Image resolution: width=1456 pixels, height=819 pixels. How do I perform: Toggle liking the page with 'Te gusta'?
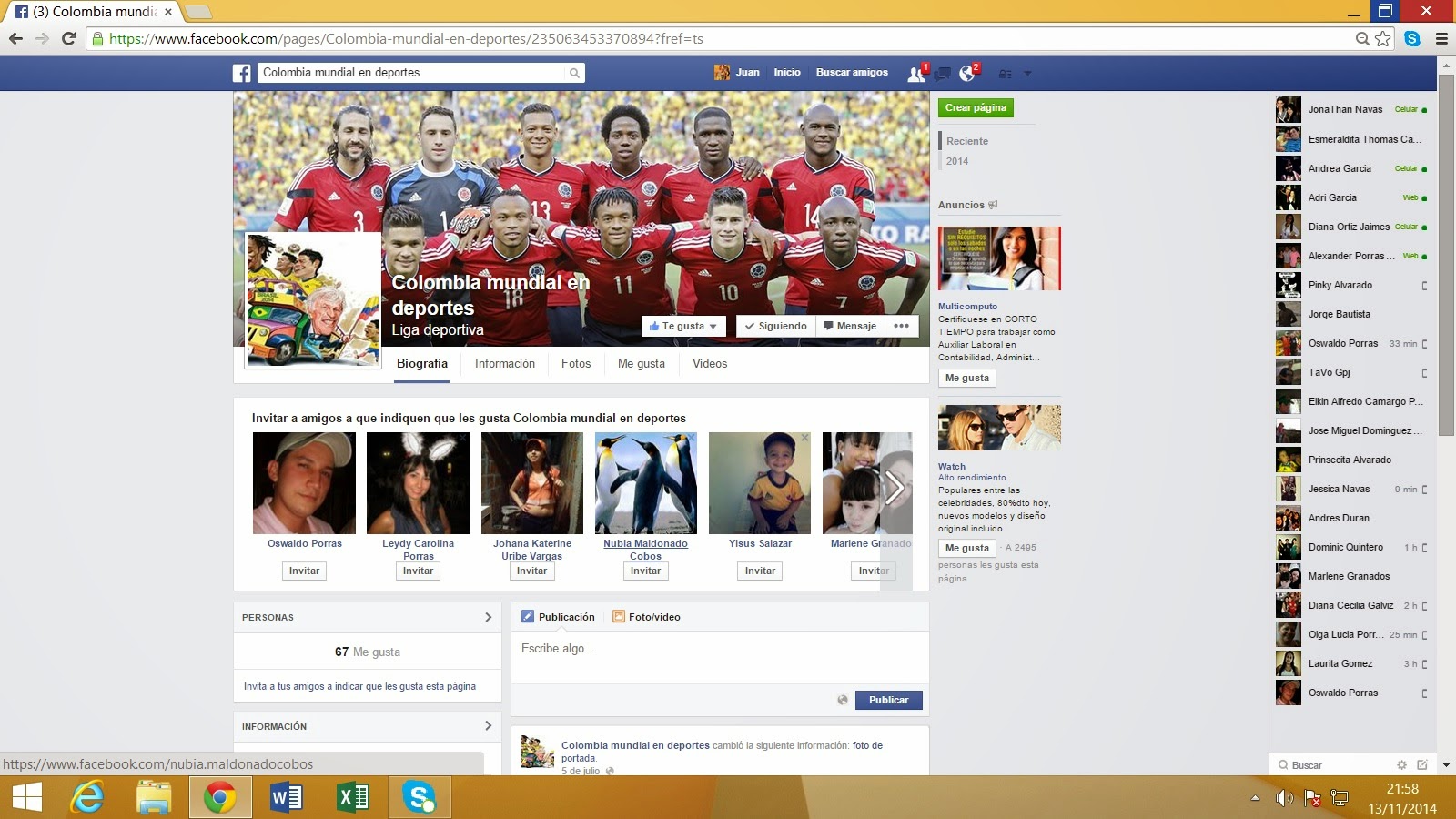pyautogui.click(x=677, y=325)
